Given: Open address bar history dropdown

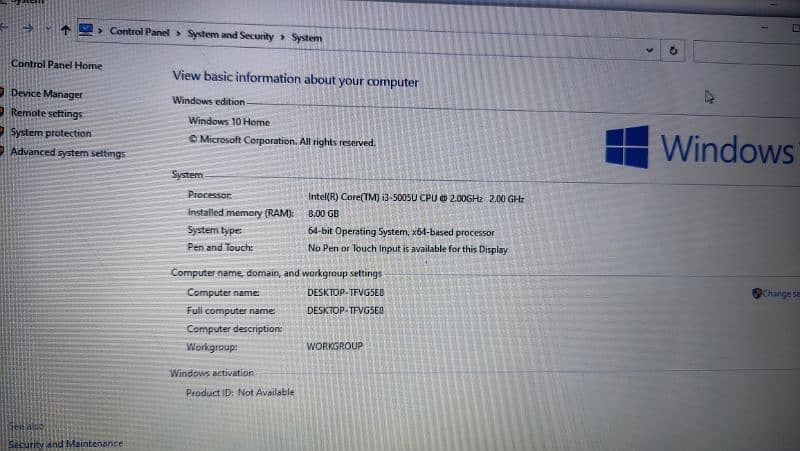Looking at the screenshot, I should pyautogui.click(x=649, y=50).
